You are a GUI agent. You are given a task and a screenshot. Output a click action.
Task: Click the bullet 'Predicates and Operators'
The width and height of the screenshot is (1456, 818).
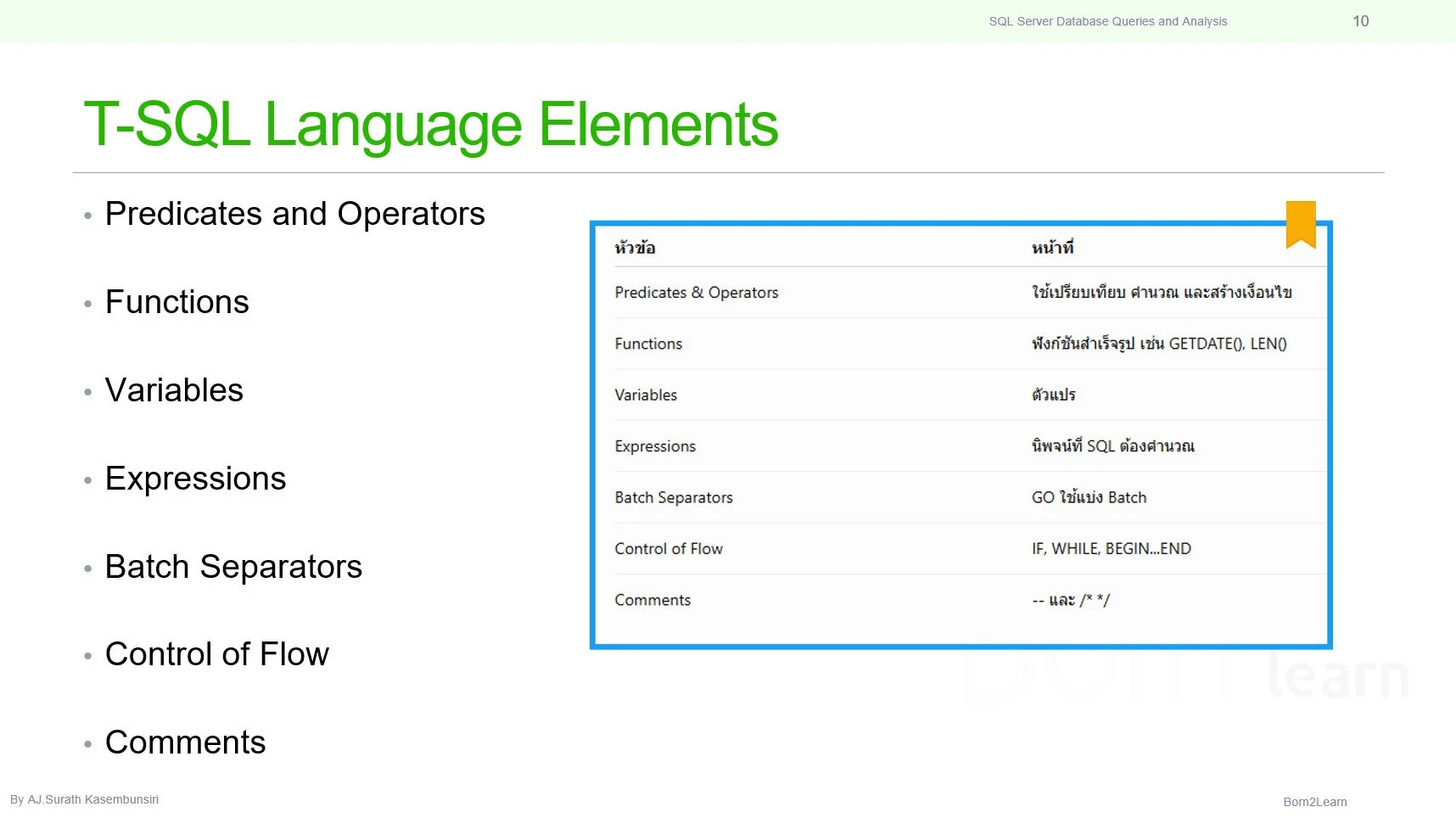point(294,214)
